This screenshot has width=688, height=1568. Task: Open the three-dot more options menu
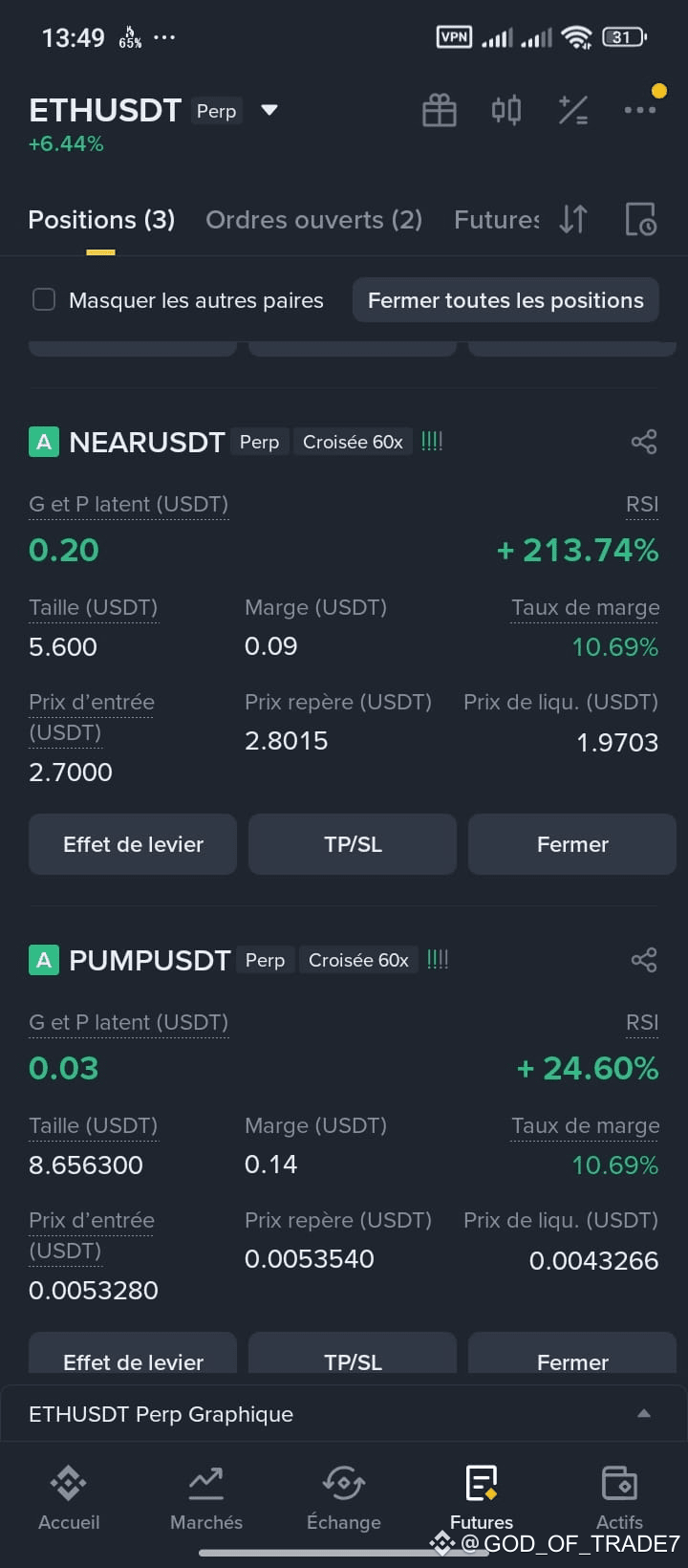639,110
